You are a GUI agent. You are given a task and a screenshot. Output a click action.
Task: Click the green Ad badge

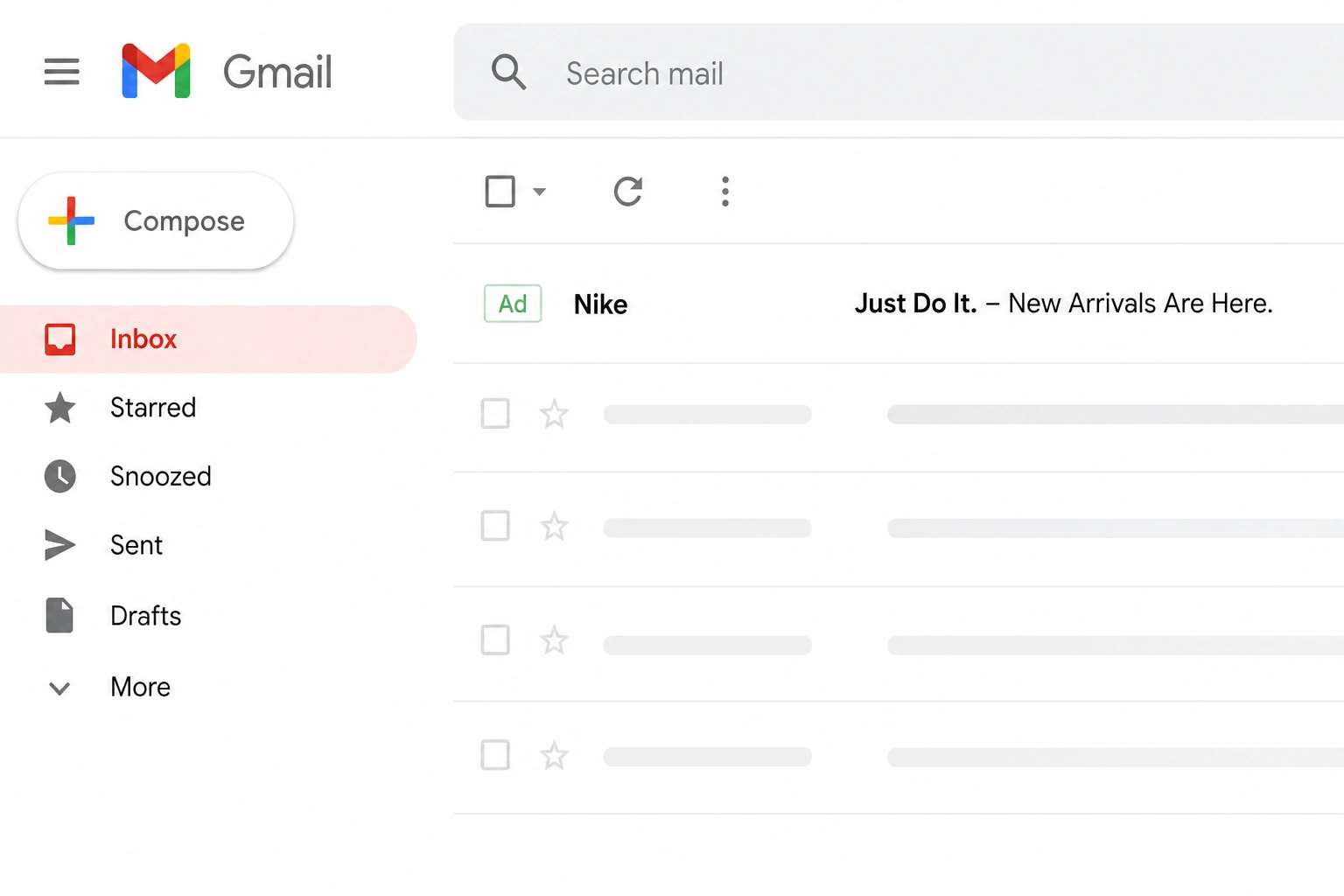tap(513, 304)
